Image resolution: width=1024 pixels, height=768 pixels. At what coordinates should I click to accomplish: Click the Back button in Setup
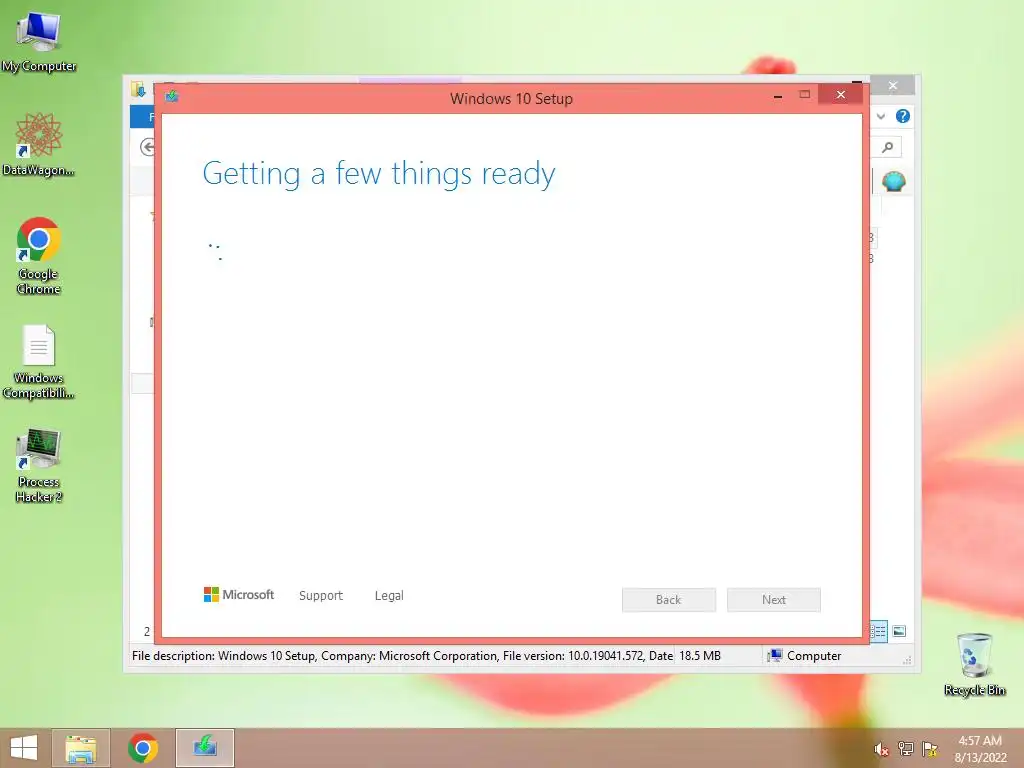669,600
